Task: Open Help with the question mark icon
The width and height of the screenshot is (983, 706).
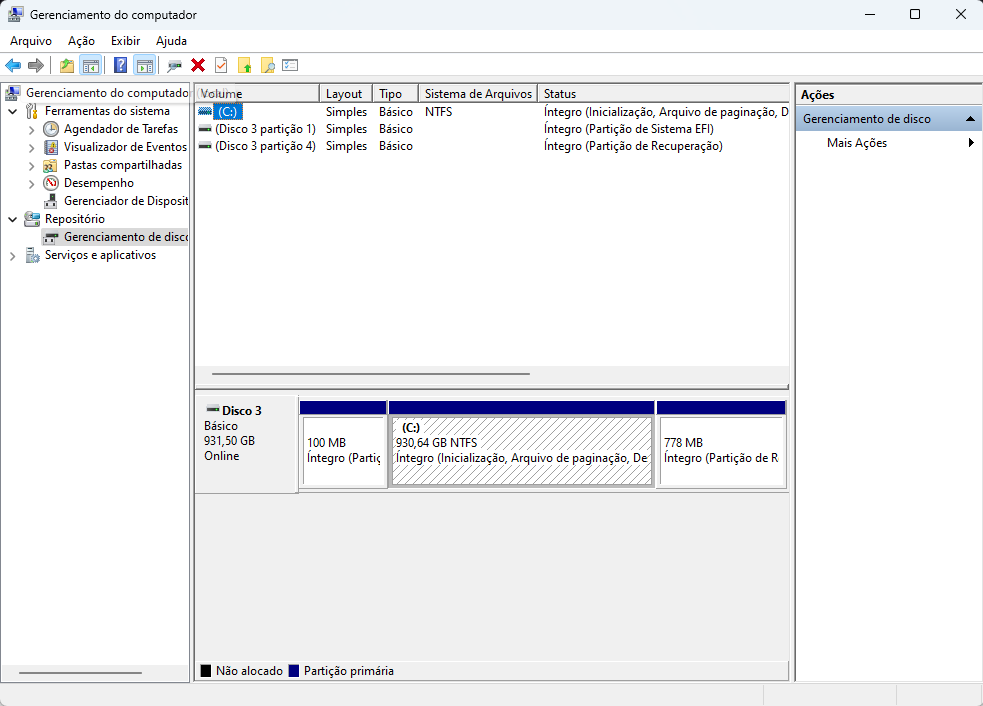Action: pyautogui.click(x=120, y=65)
